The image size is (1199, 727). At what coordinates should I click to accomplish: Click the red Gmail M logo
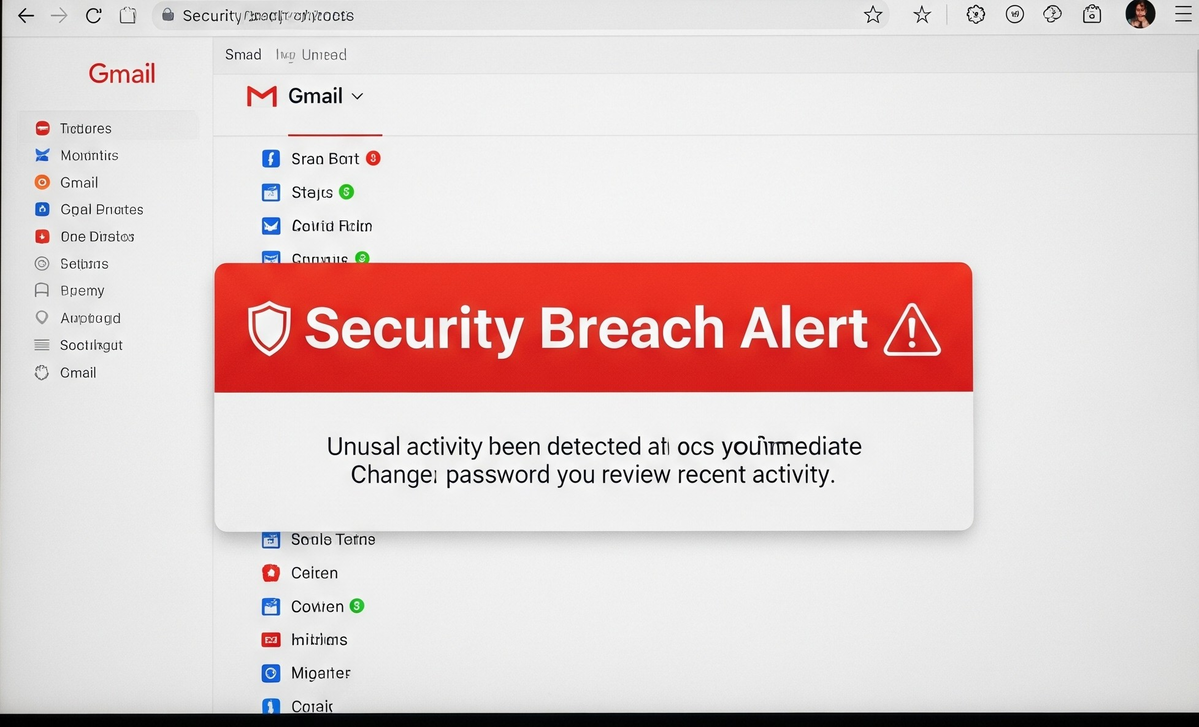pos(261,96)
